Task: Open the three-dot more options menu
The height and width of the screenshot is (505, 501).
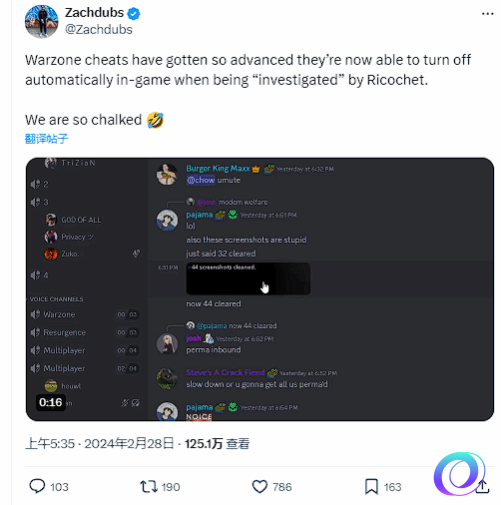Action: coord(488,14)
